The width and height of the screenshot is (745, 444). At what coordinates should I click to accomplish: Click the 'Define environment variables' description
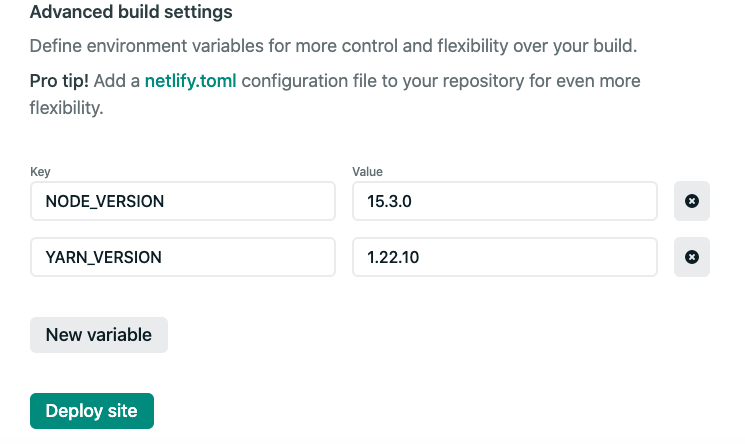click(x=333, y=47)
